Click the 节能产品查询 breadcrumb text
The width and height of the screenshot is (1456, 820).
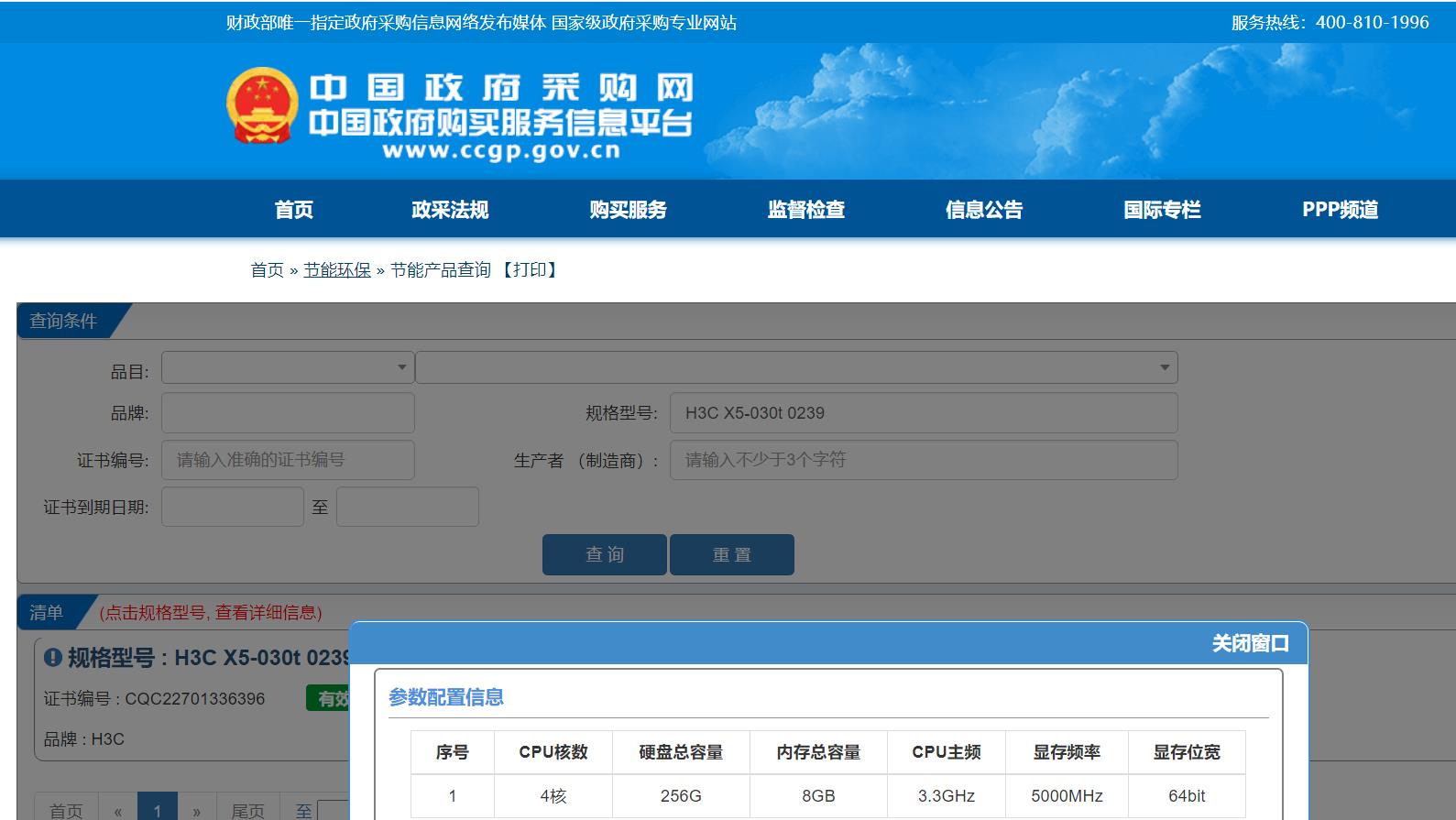(441, 270)
